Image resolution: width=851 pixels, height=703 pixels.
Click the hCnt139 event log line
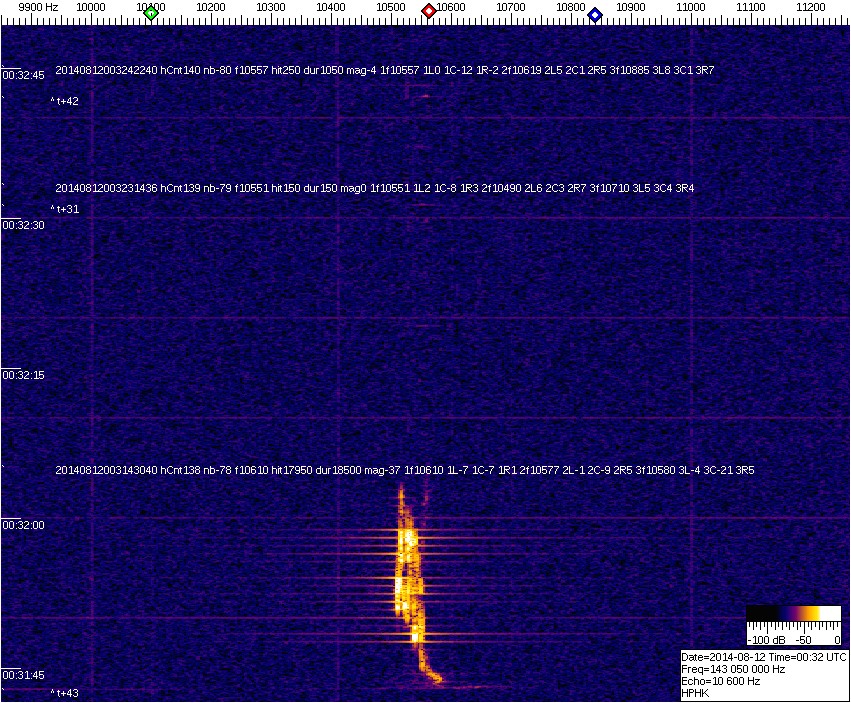coord(374,188)
